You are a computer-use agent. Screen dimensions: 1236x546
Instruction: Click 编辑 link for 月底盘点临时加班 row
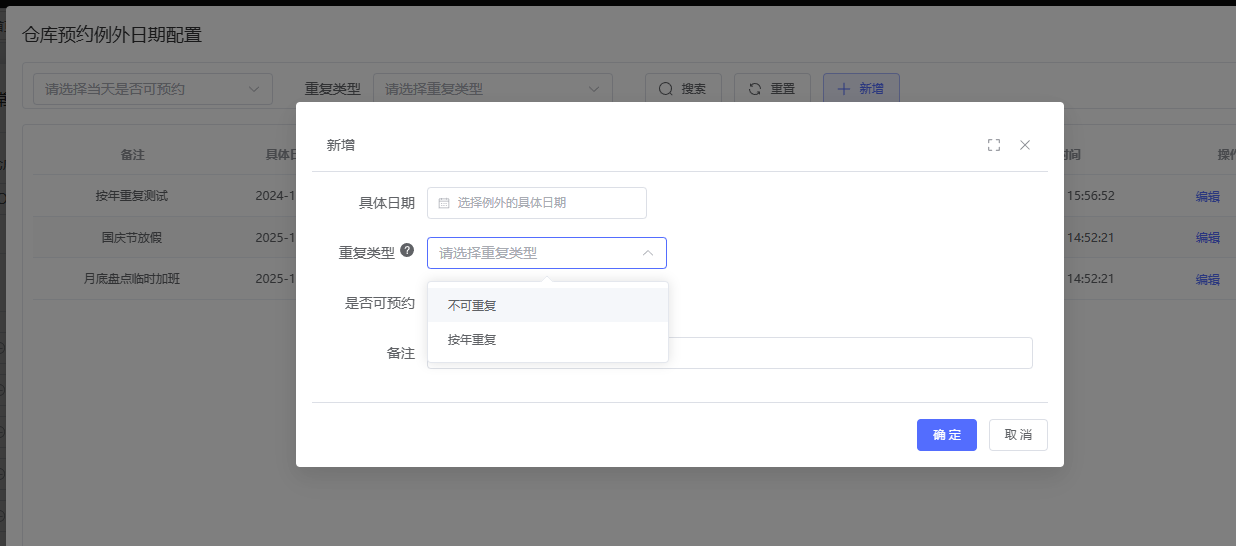pyautogui.click(x=1207, y=280)
